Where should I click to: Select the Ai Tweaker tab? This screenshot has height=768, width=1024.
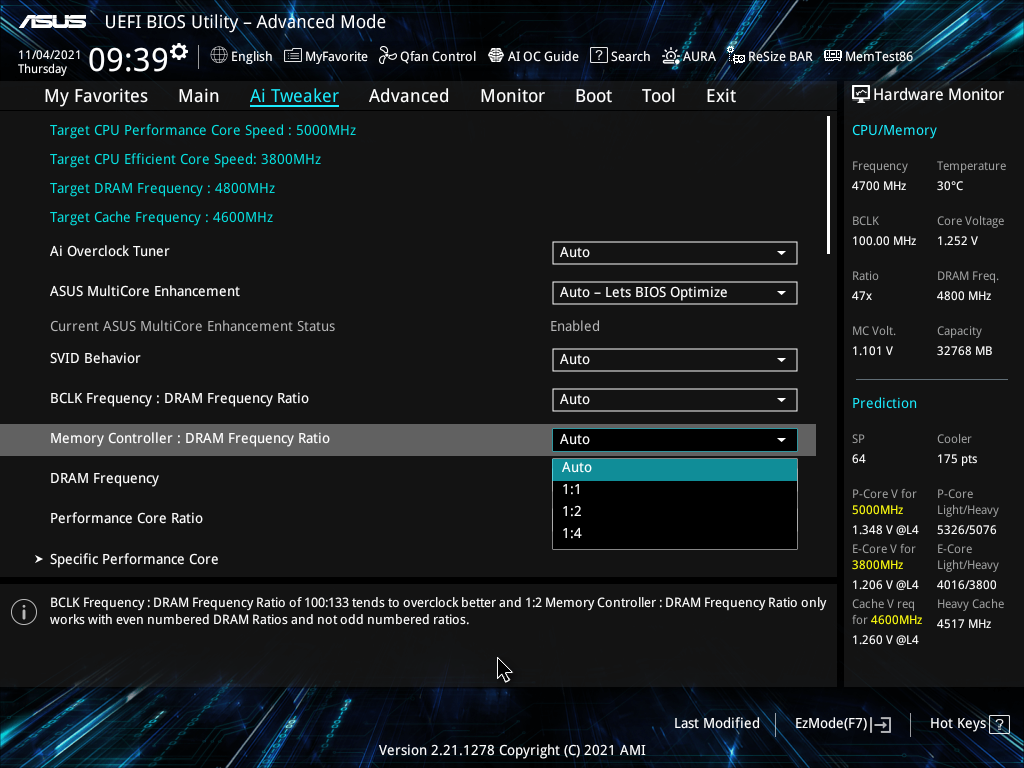click(294, 96)
